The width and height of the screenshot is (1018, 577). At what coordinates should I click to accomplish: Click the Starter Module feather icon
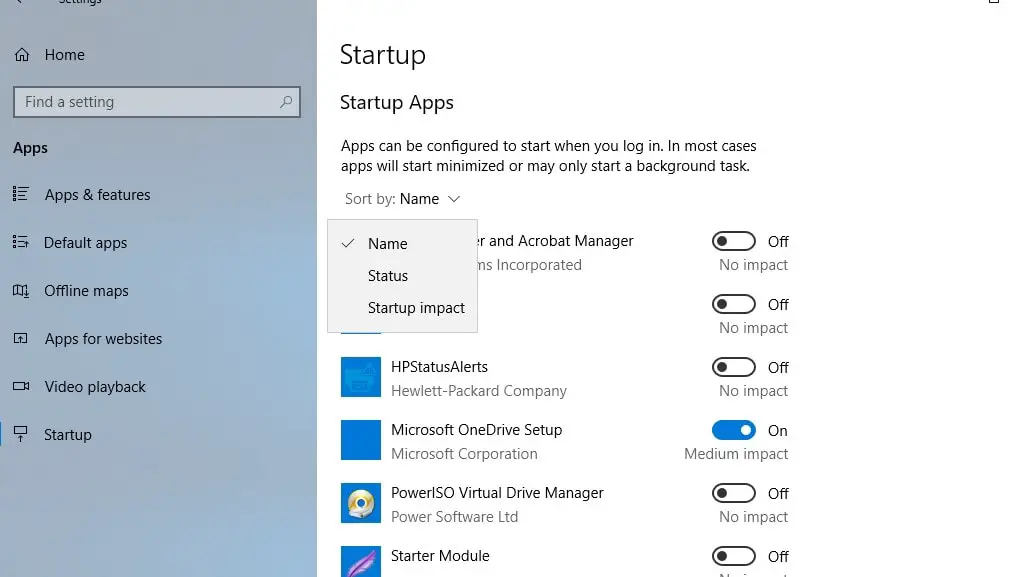pos(361,561)
